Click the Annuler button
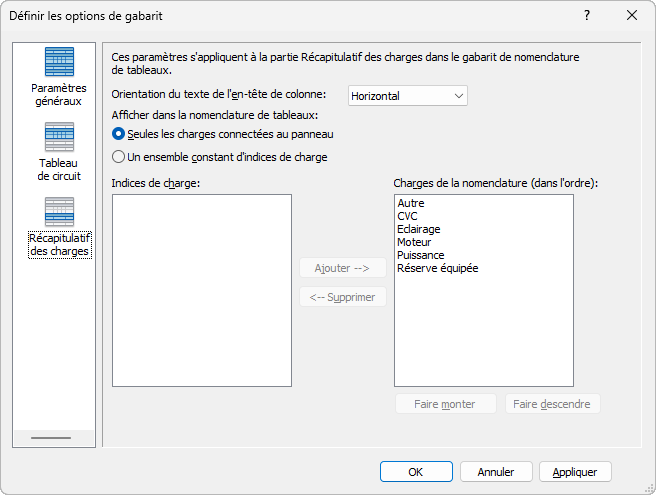 496,472
